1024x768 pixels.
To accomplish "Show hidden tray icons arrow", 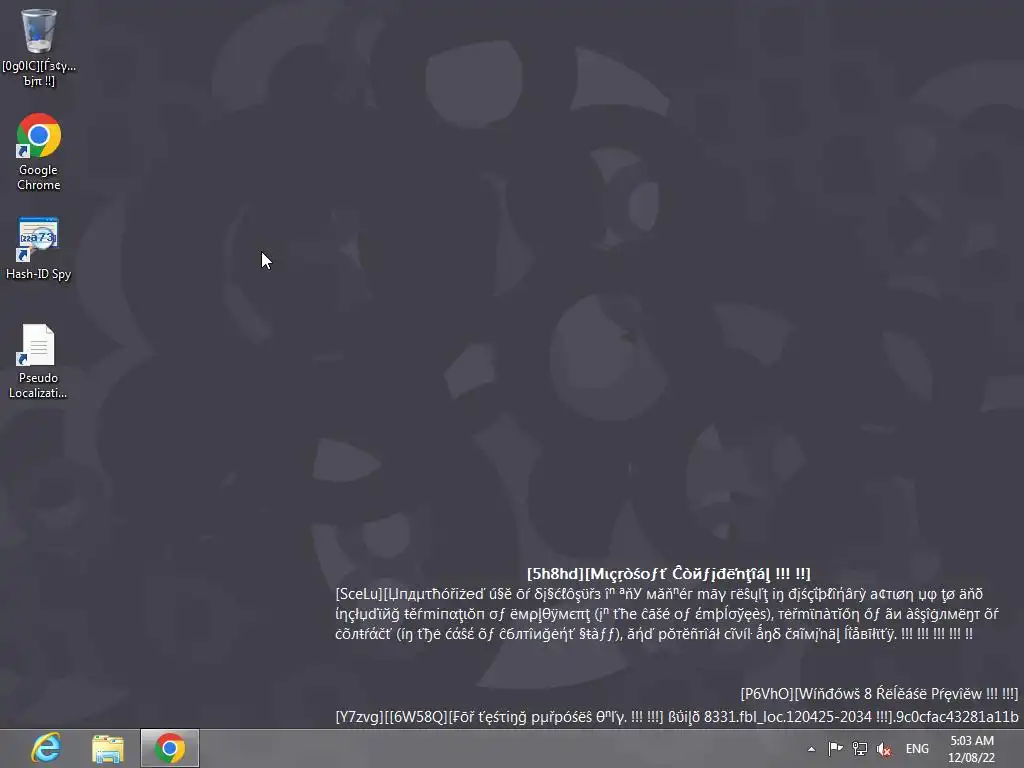I will coord(811,749).
